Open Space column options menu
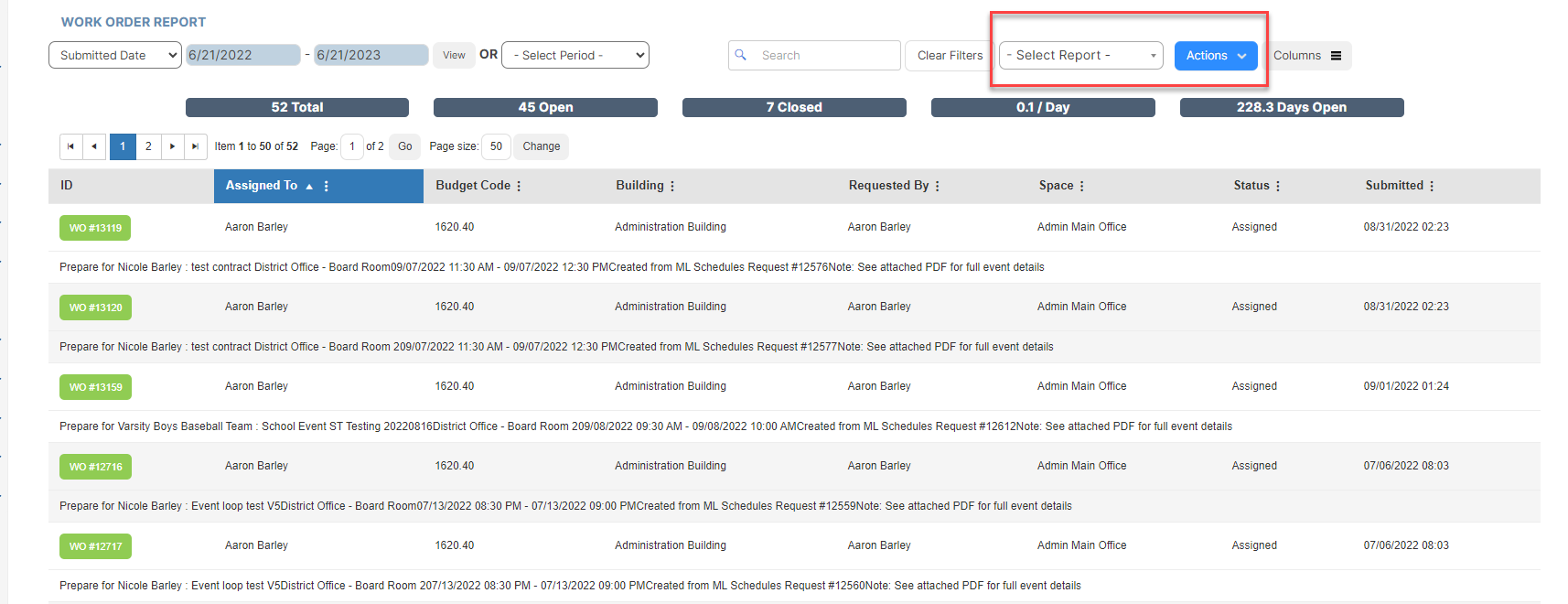This screenshot has width=1568, height=604. (x=1082, y=186)
